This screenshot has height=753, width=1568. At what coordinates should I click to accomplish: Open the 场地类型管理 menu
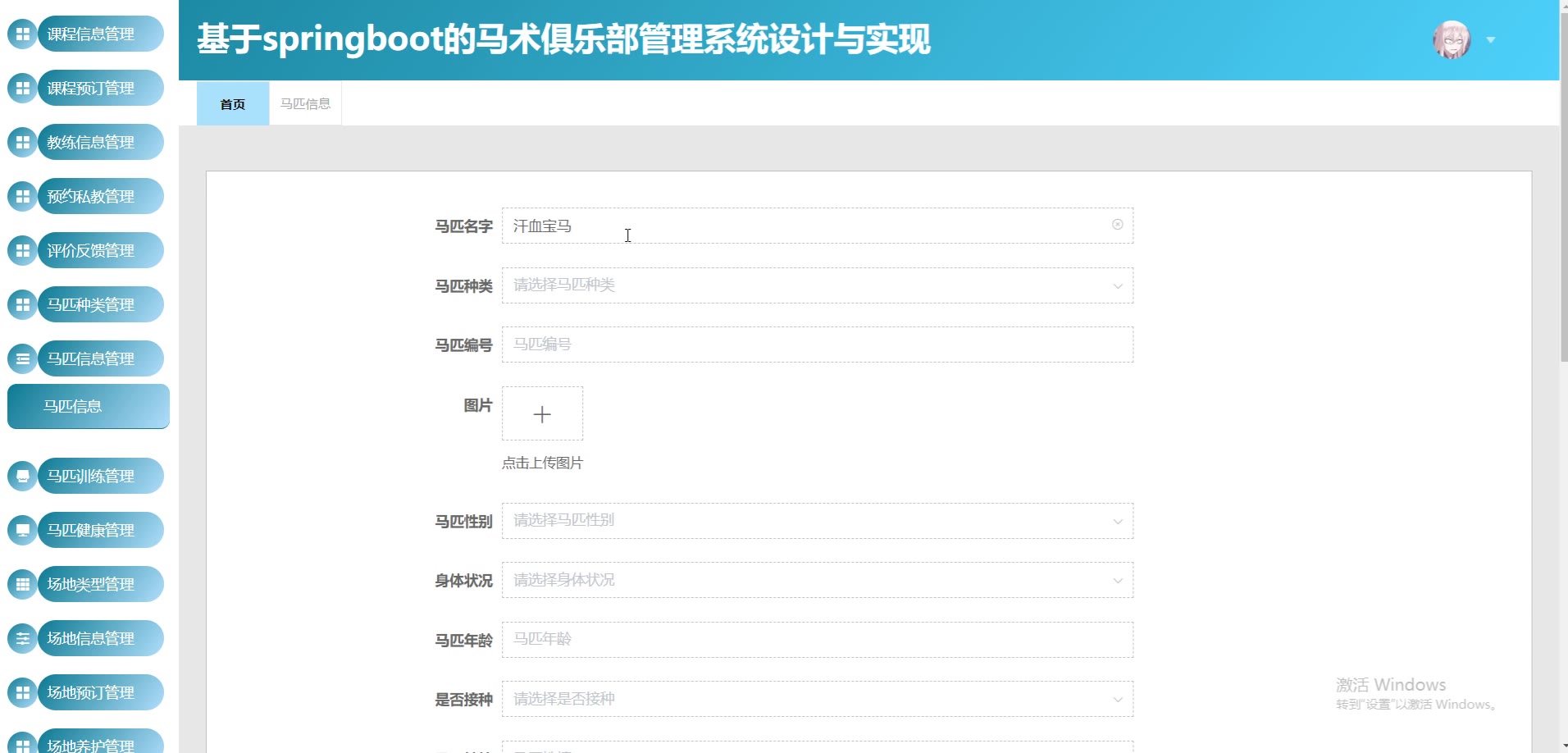pos(101,584)
